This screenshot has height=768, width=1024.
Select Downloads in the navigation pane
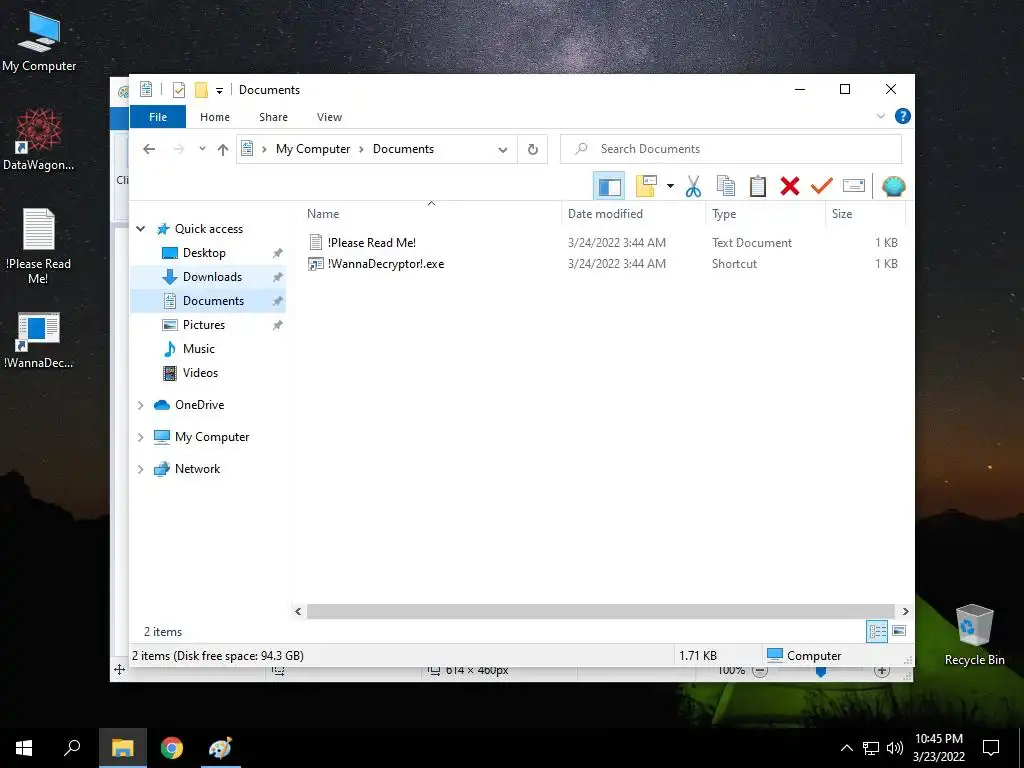tap(212, 277)
